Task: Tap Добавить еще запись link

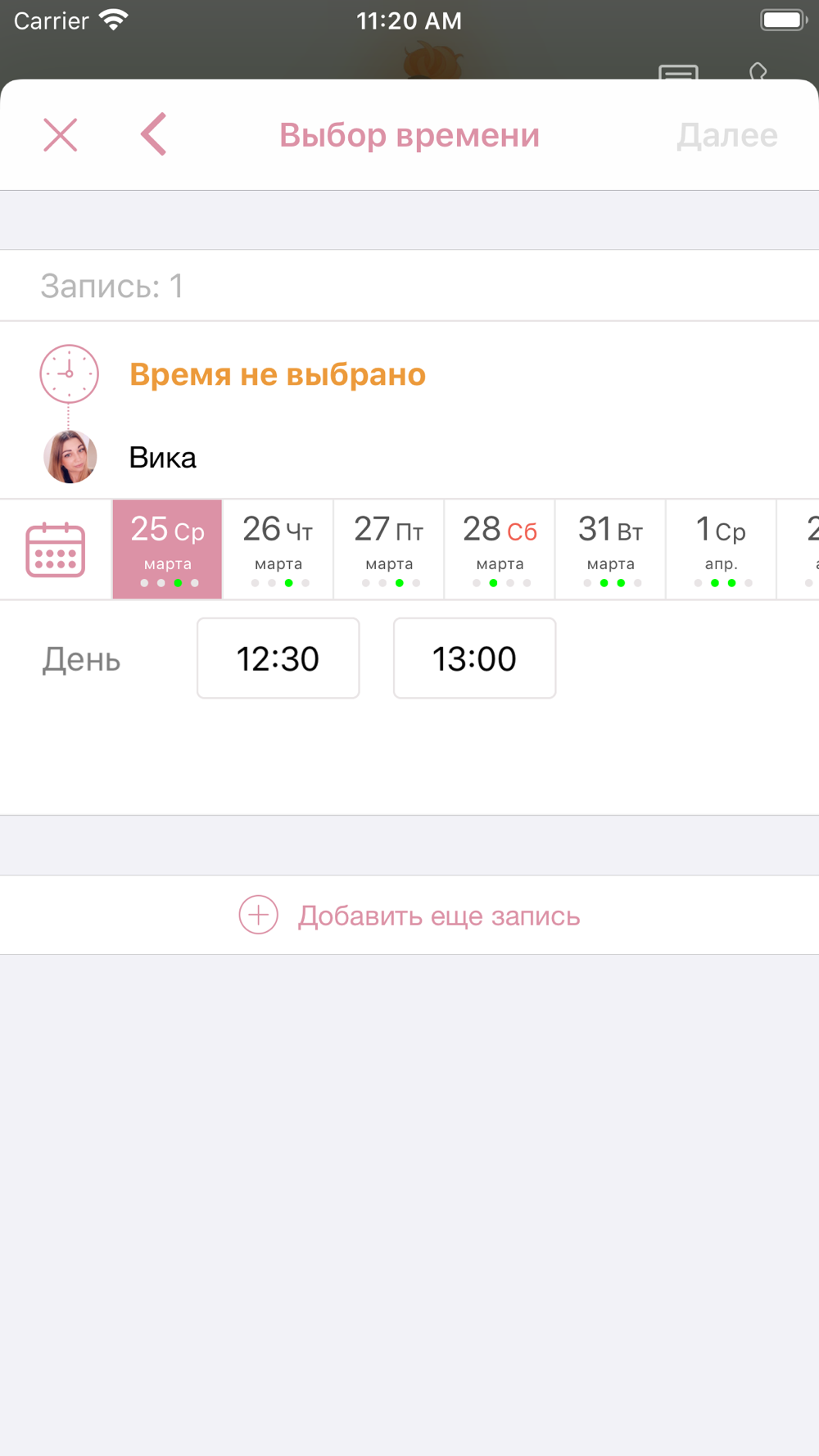Action: [439, 916]
